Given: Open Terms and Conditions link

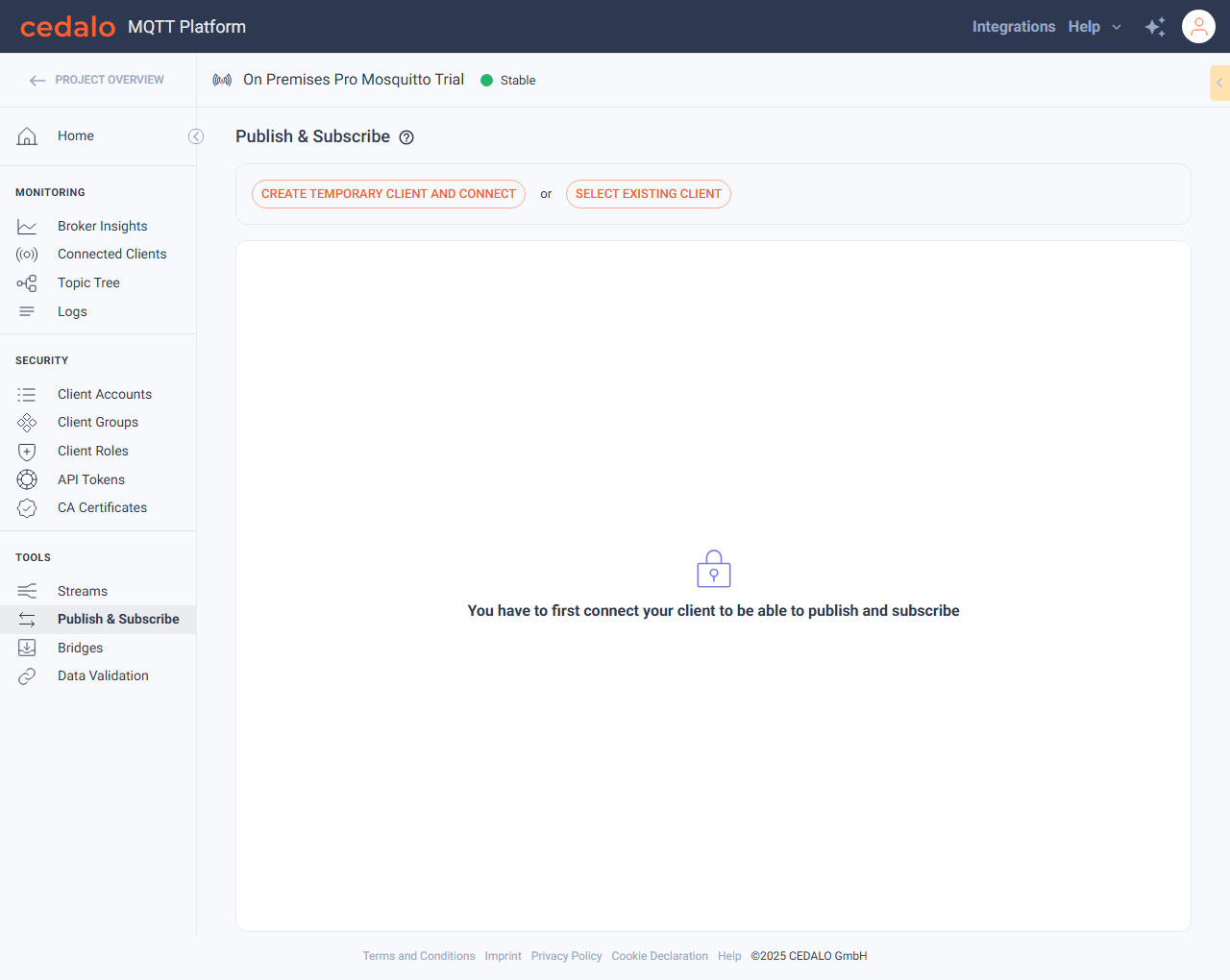Looking at the screenshot, I should [x=419, y=957].
